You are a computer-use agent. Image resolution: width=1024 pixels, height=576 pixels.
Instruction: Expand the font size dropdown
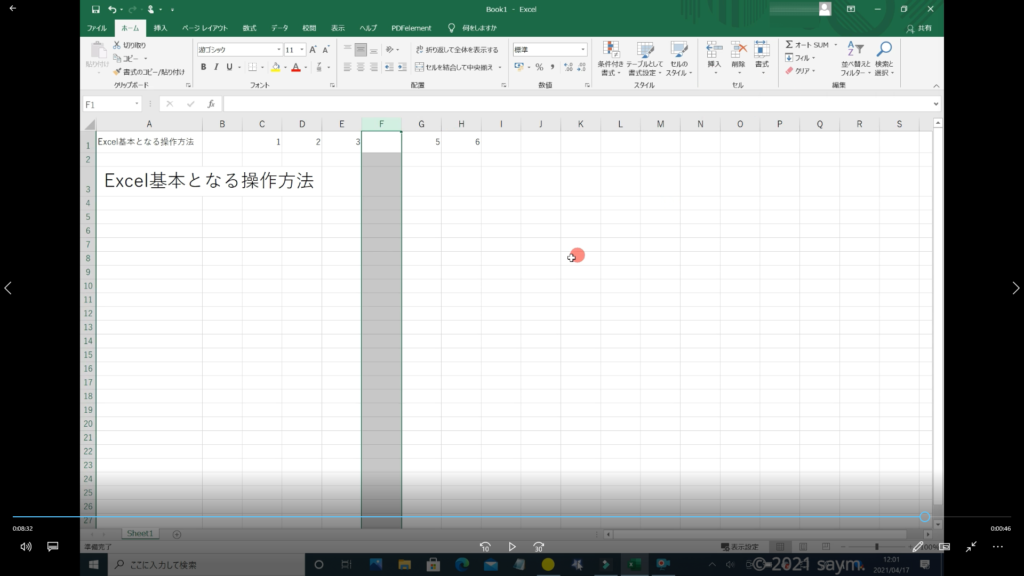coord(301,49)
